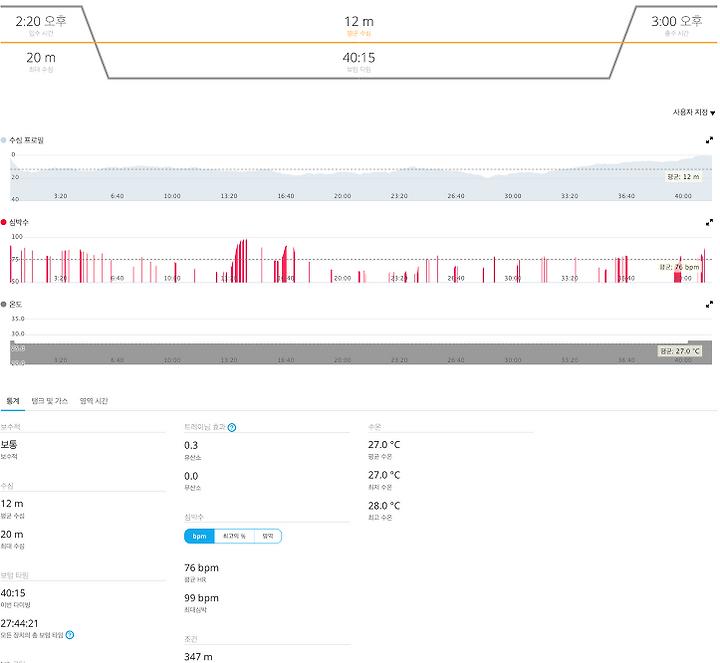Click the 347 m condition value
Screen dimensions: 720x663
click(198, 657)
